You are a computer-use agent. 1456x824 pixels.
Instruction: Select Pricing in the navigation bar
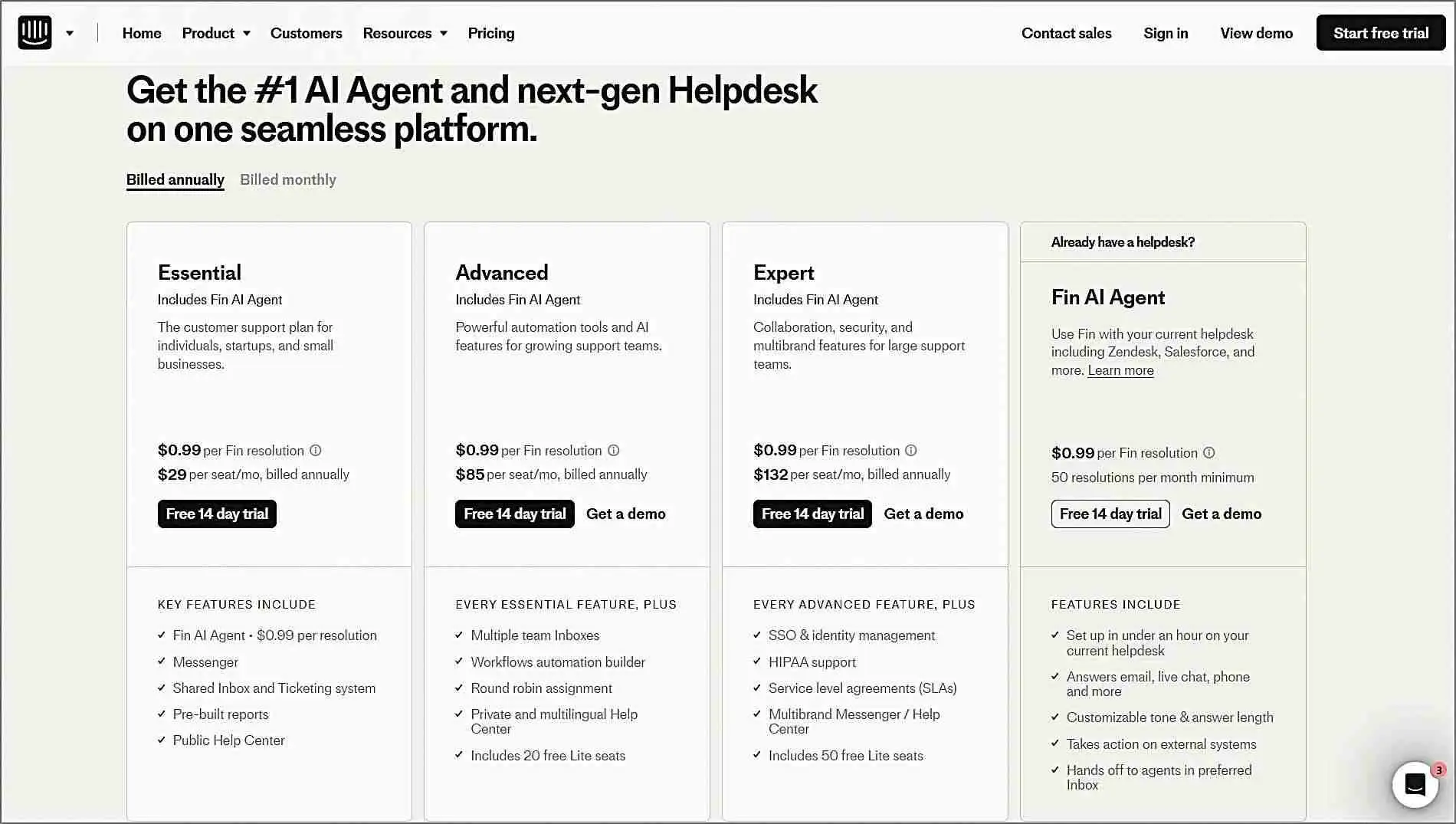(x=491, y=33)
